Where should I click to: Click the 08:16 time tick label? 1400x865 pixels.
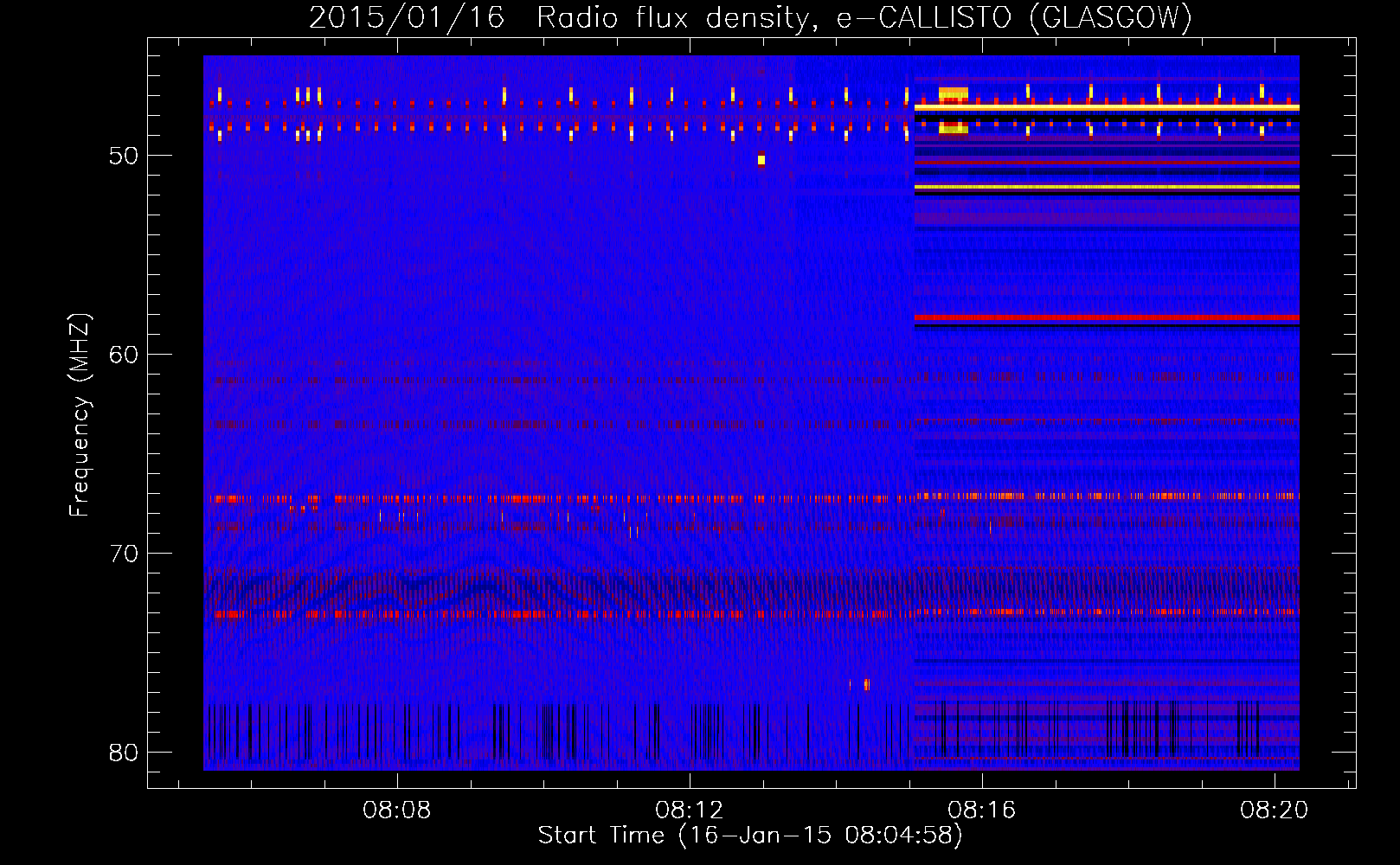click(982, 811)
